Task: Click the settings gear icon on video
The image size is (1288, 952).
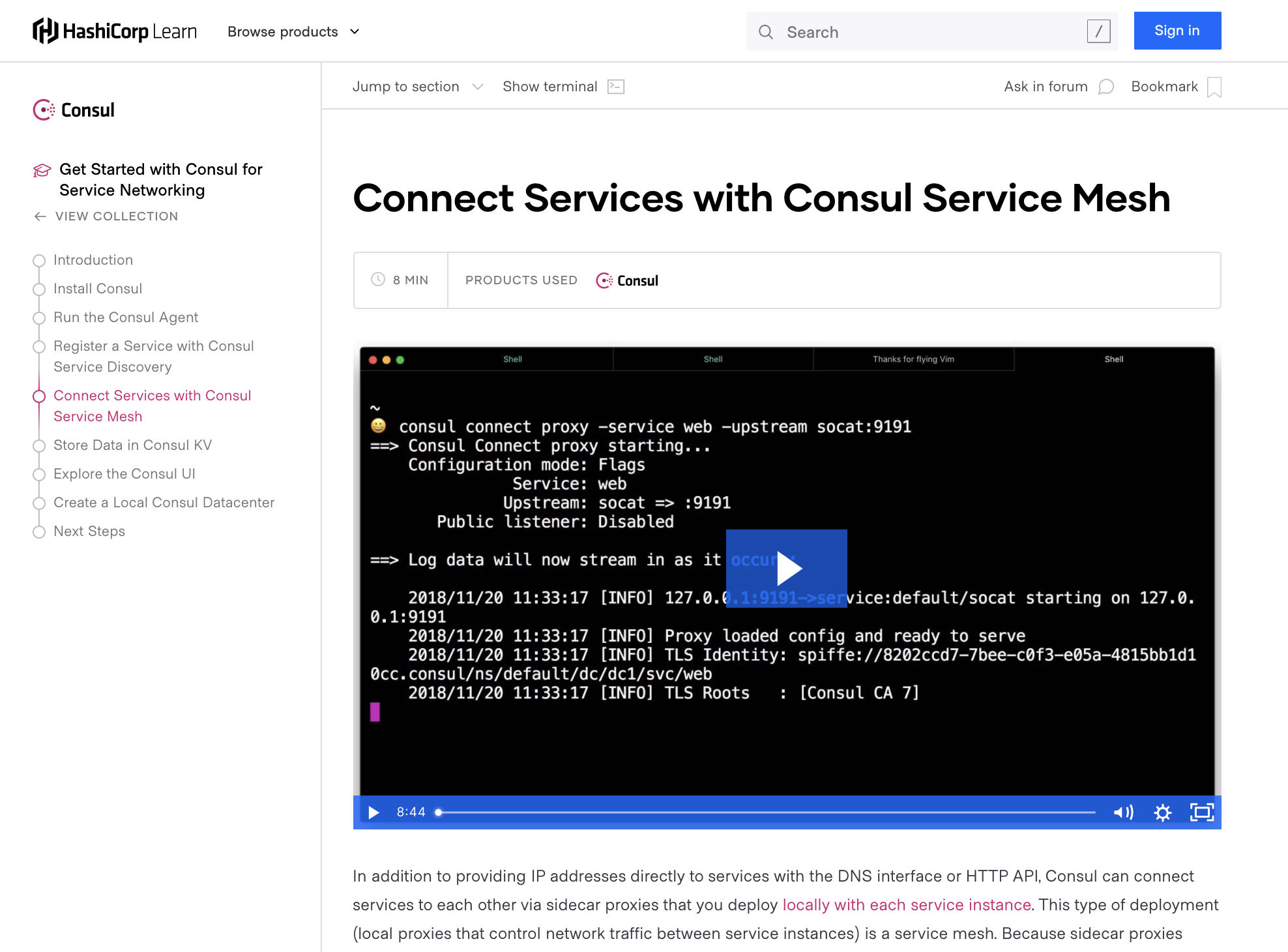Action: pyautogui.click(x=1164, y=812)
